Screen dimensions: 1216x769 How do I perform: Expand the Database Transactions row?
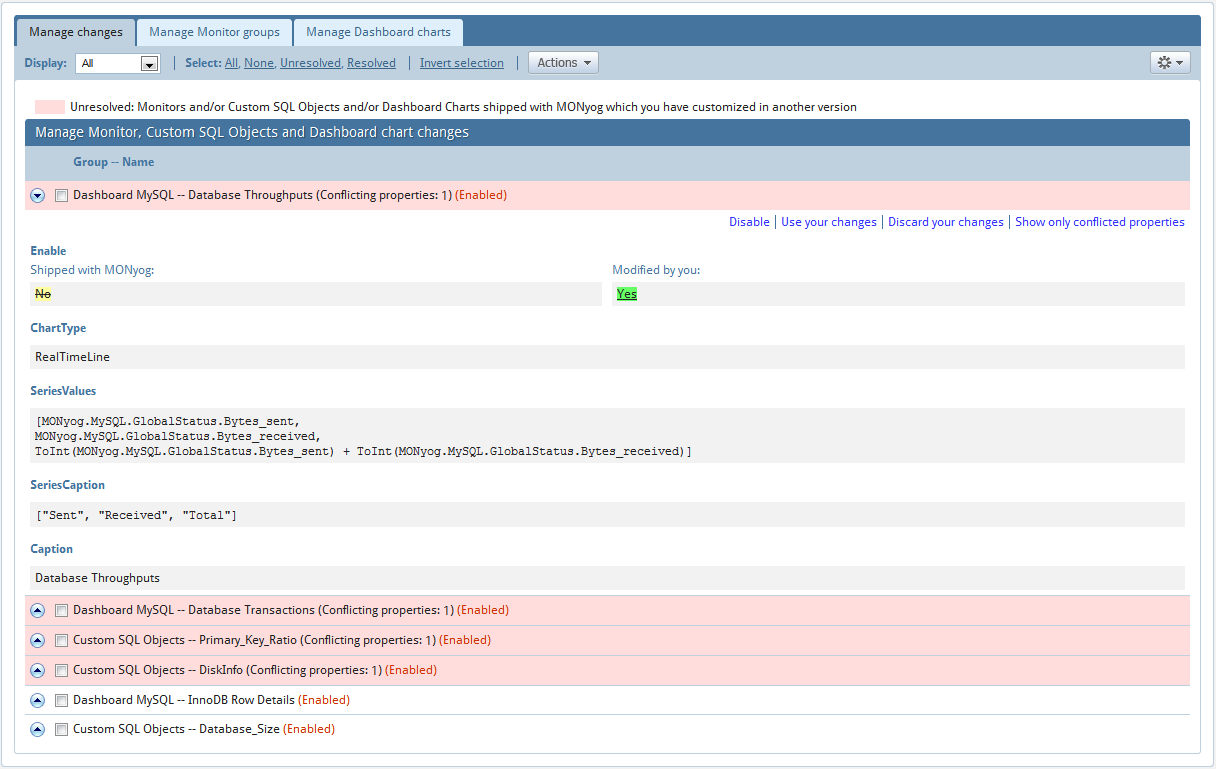click(38, 610)
